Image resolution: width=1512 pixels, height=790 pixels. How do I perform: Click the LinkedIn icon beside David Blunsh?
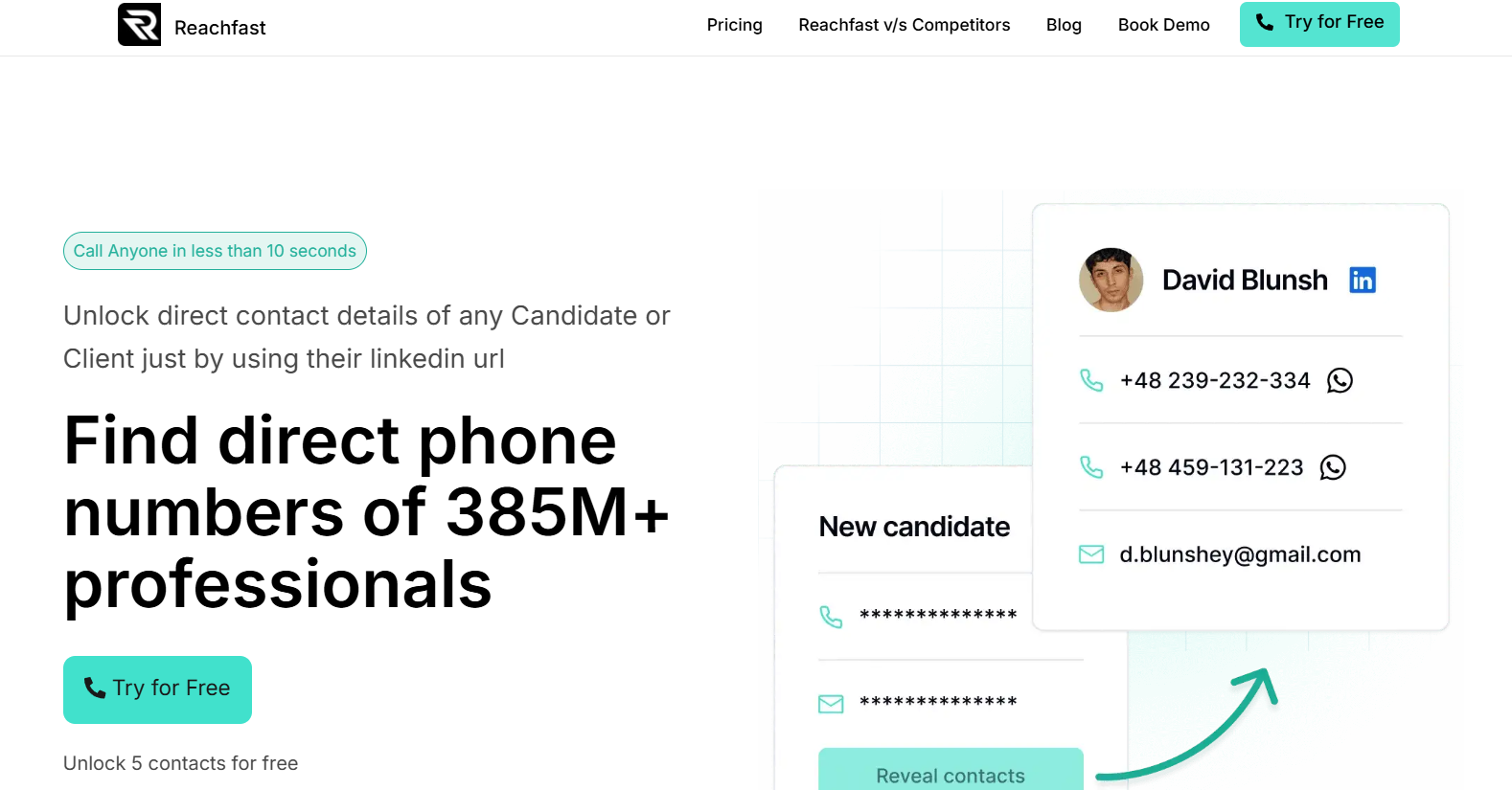tap(1362, 280)
